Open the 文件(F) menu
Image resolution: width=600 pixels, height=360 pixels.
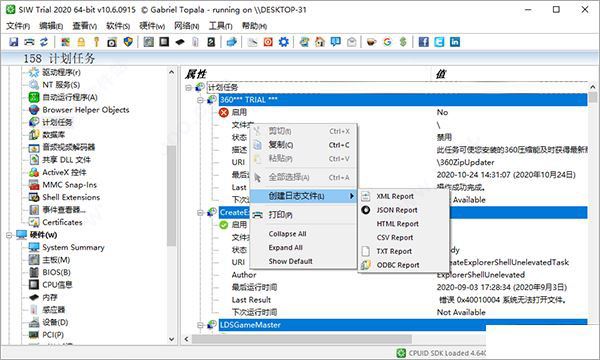(x=18, y=26)
